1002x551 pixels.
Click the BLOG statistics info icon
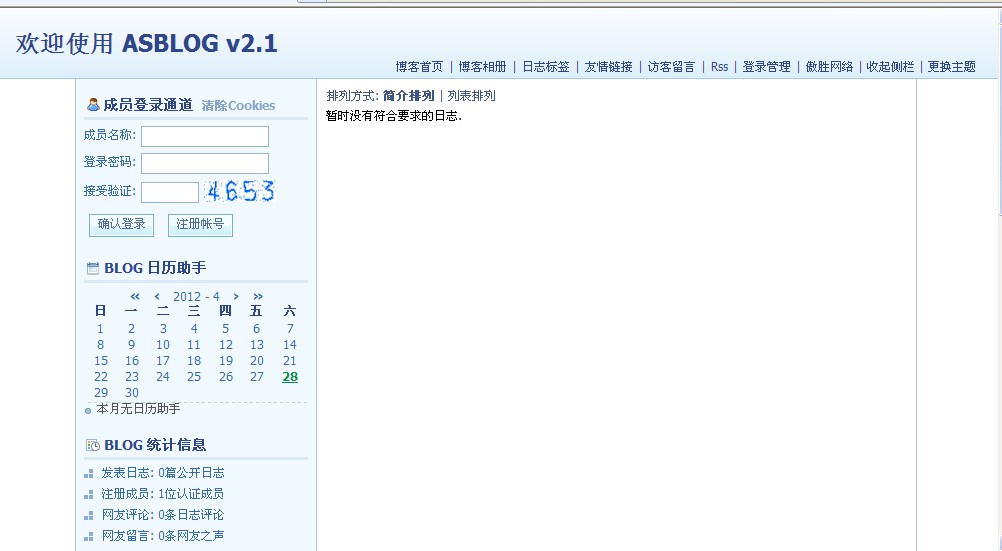(93, 445)
